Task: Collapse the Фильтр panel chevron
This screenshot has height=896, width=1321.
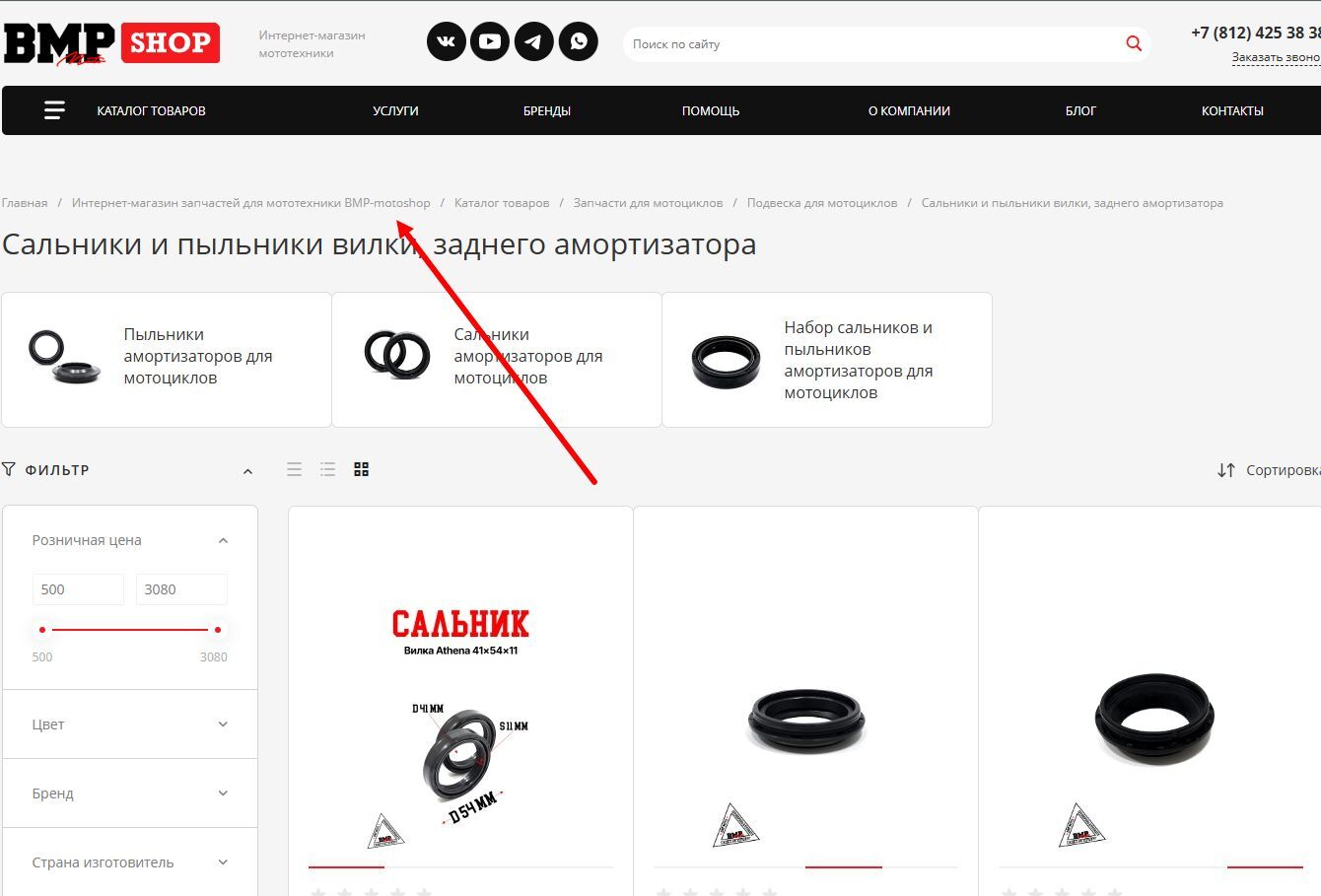Action: tap(247, 471)
